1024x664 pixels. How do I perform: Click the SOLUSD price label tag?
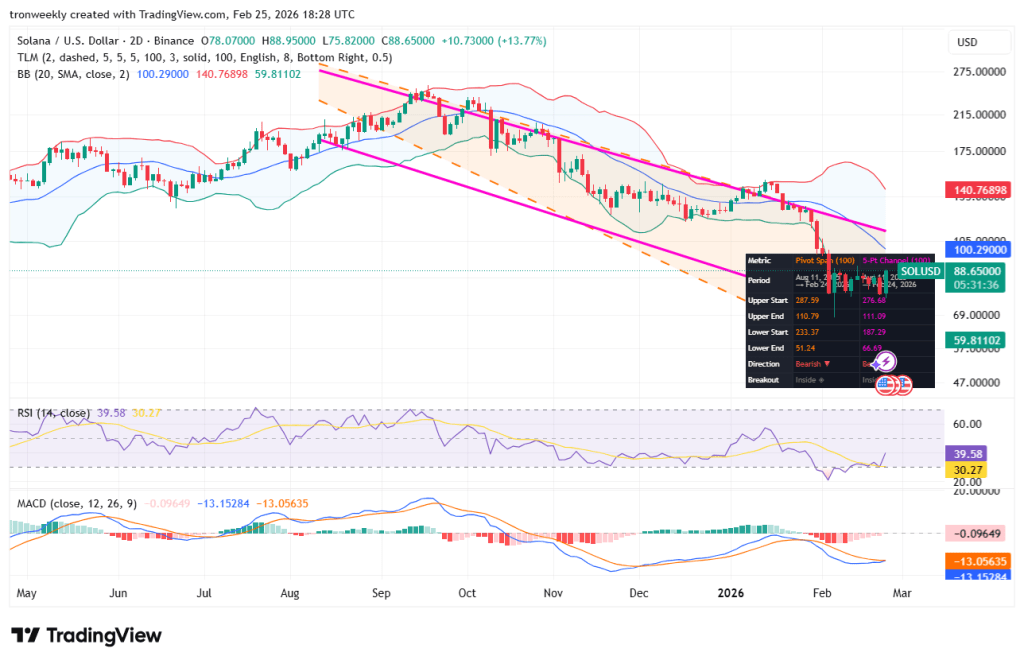click(920, 271)
